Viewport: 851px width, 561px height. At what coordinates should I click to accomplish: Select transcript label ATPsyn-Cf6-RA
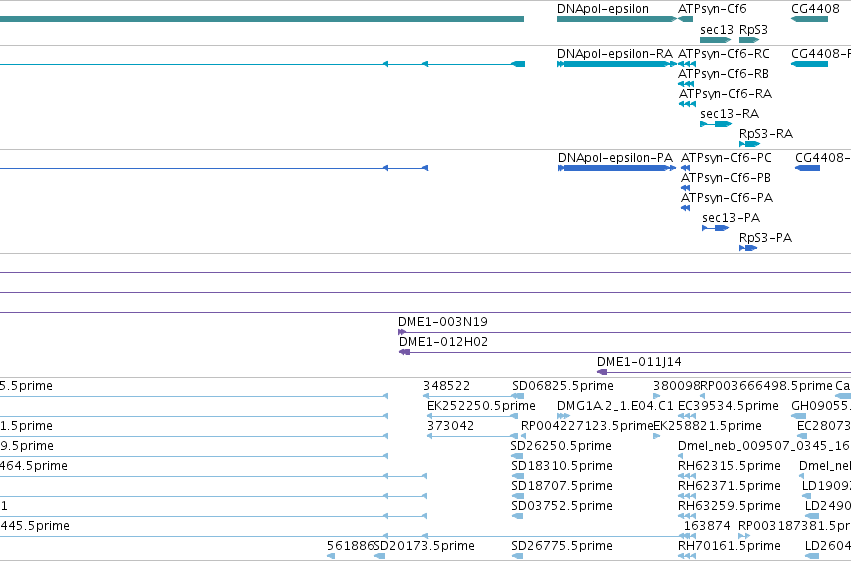pos(725,94)
